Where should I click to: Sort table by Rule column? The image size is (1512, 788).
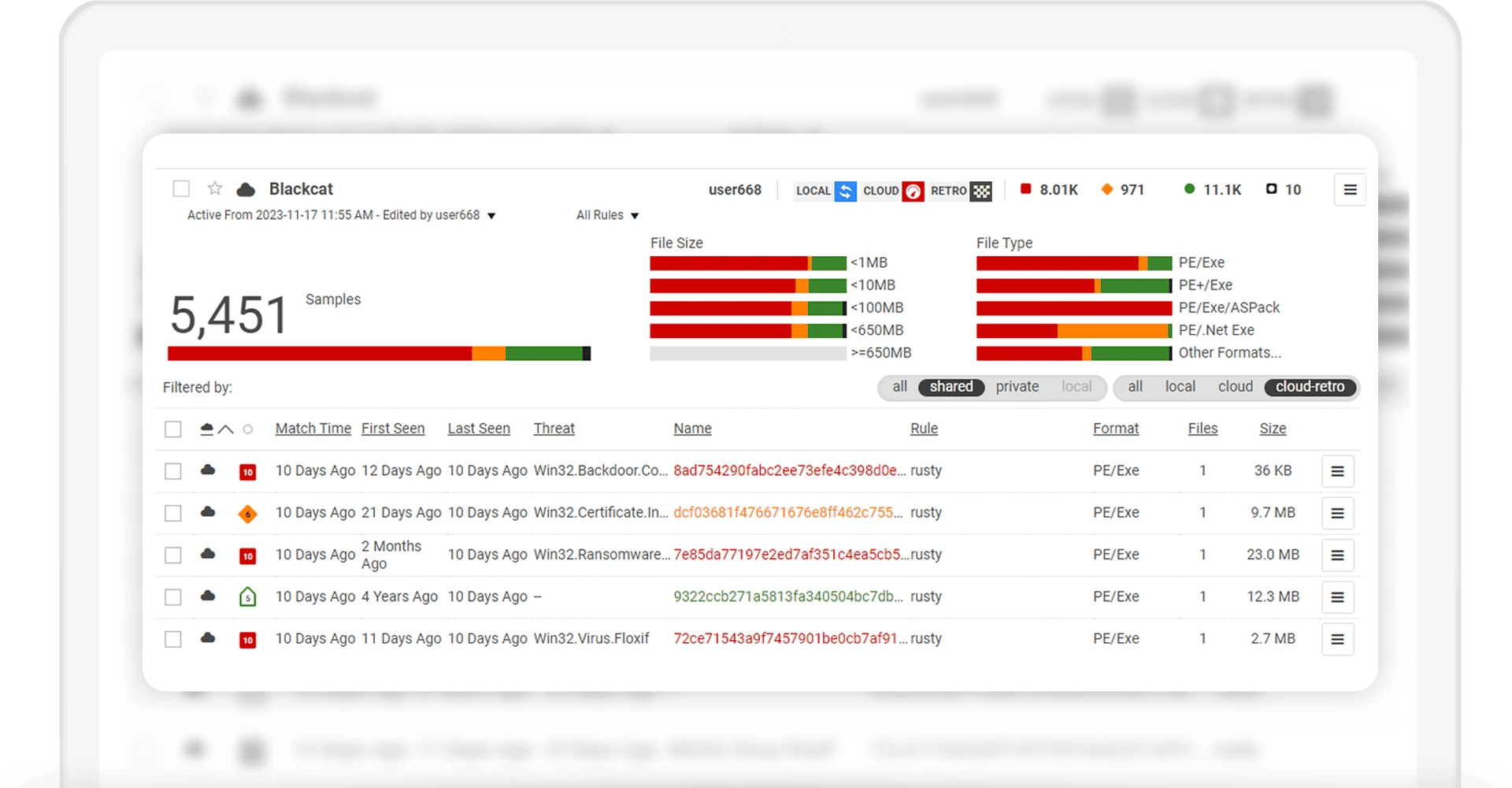coord(924,429)
